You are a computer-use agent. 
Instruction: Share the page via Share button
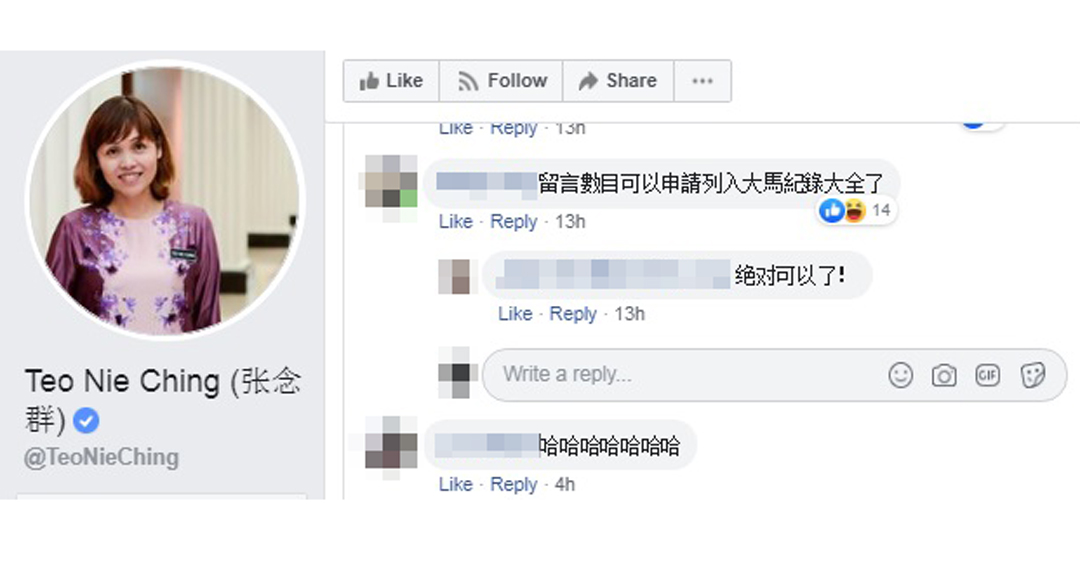(618, 81)
